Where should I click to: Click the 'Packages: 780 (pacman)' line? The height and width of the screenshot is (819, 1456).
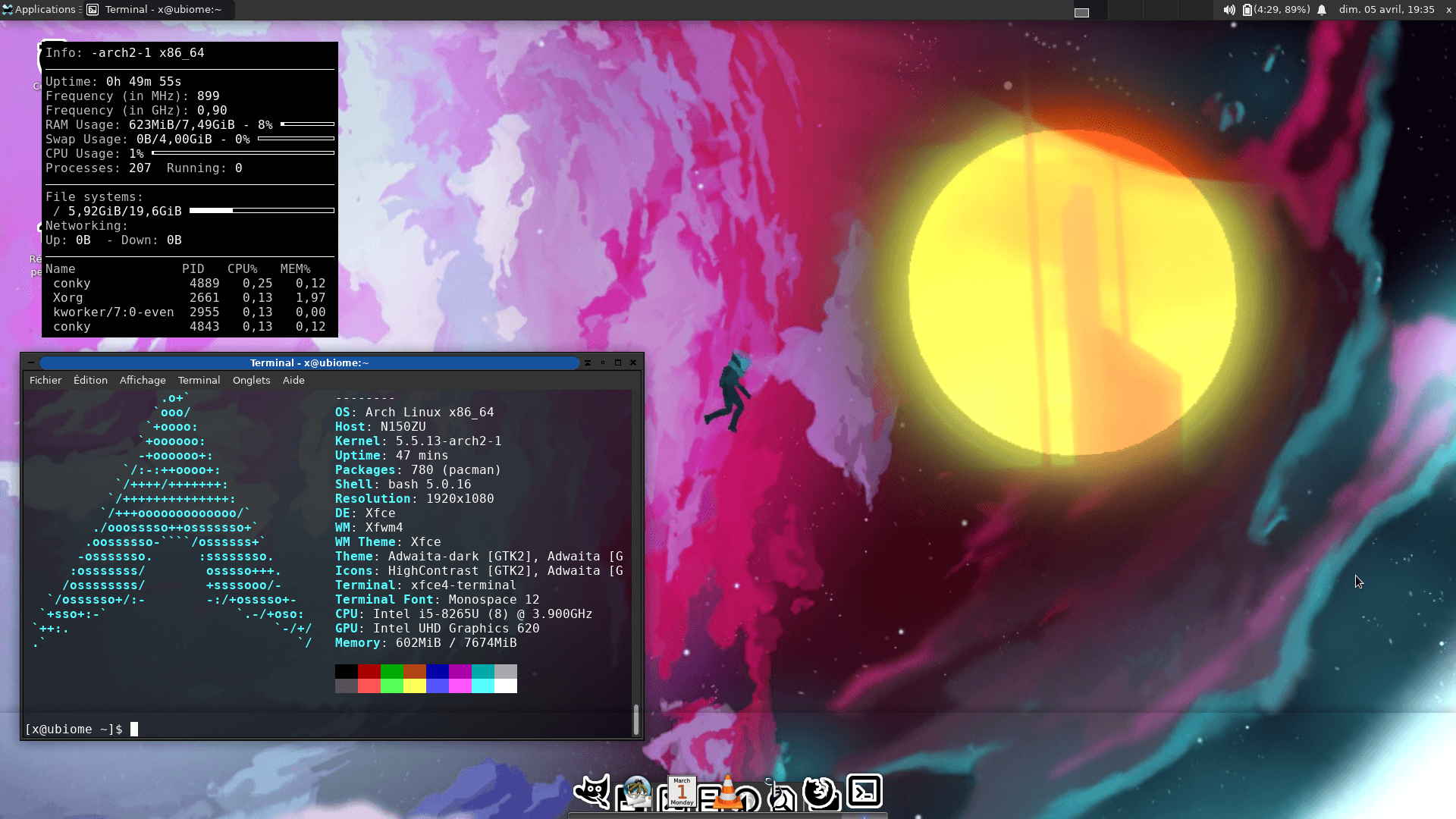tap(419, 469)
